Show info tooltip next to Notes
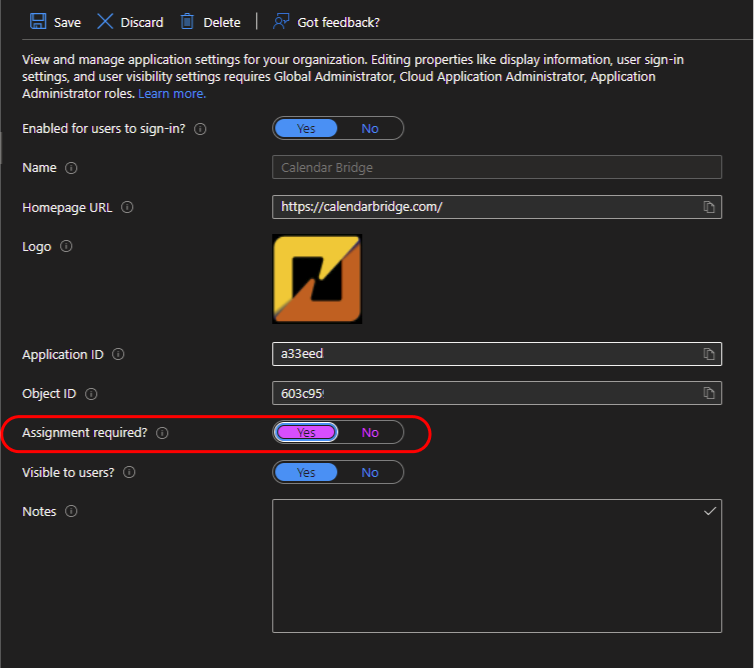Screen dimensions: 754x668 71,511
